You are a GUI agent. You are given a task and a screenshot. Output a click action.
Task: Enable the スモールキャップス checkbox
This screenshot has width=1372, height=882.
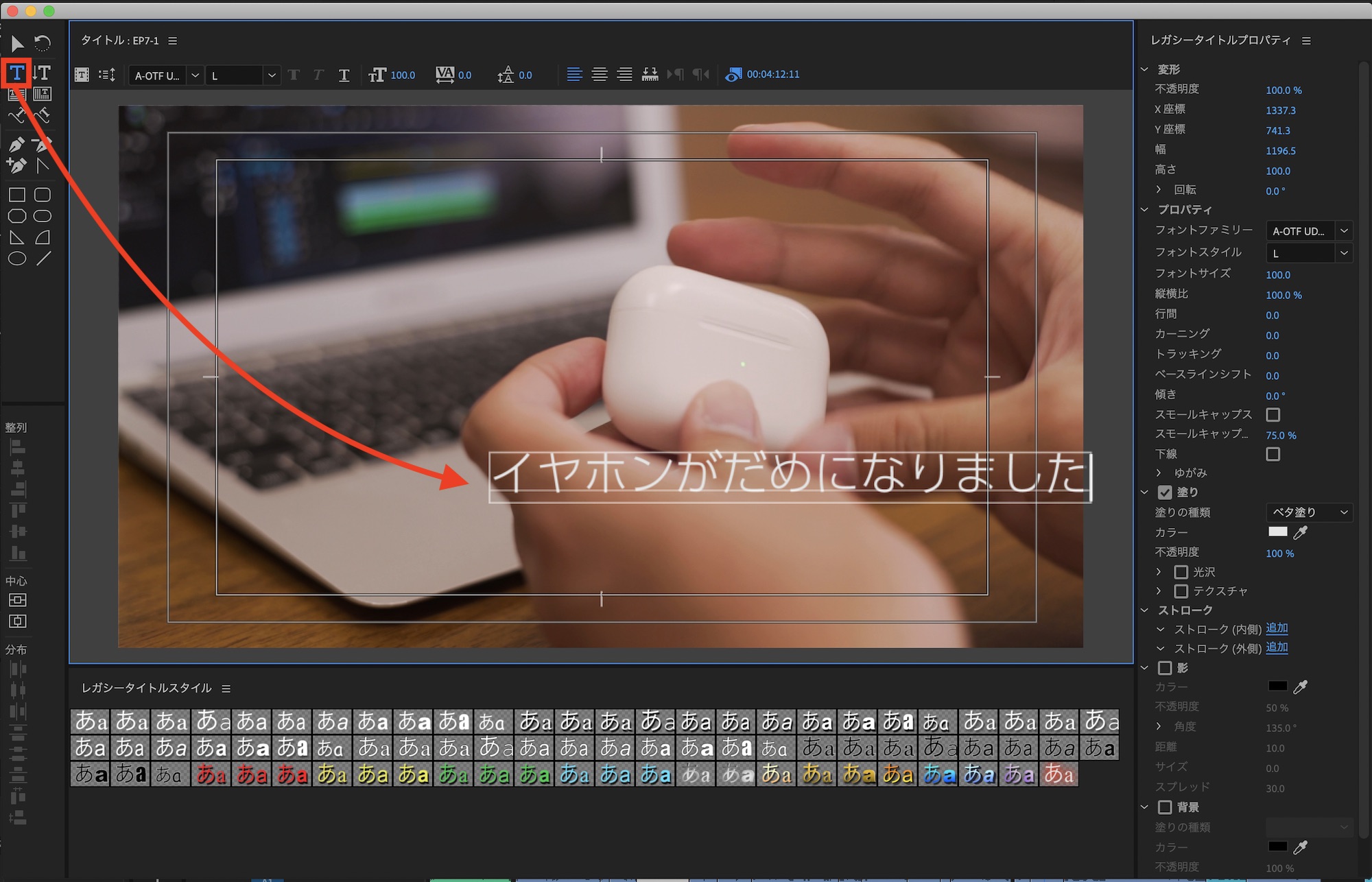pyautogui.click(x=1273, y=414)
